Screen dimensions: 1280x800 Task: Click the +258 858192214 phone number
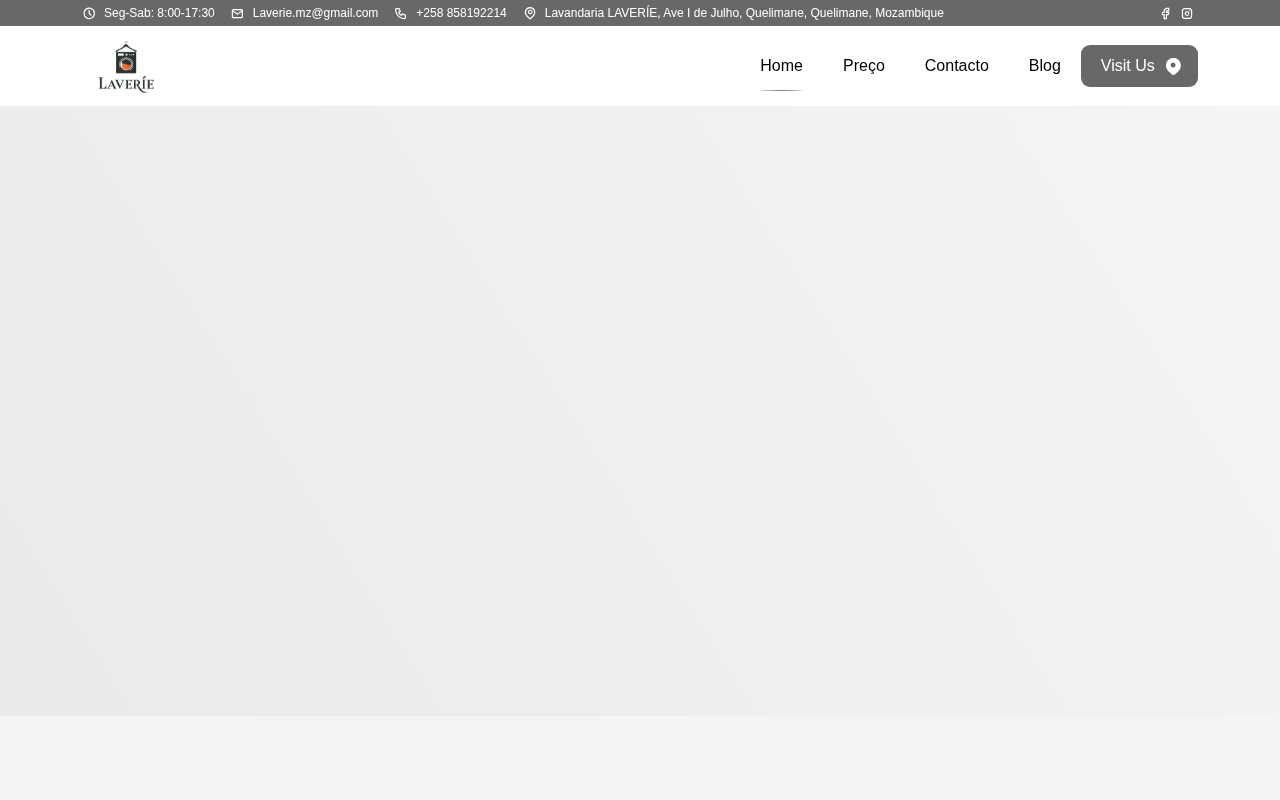point(461,13)
